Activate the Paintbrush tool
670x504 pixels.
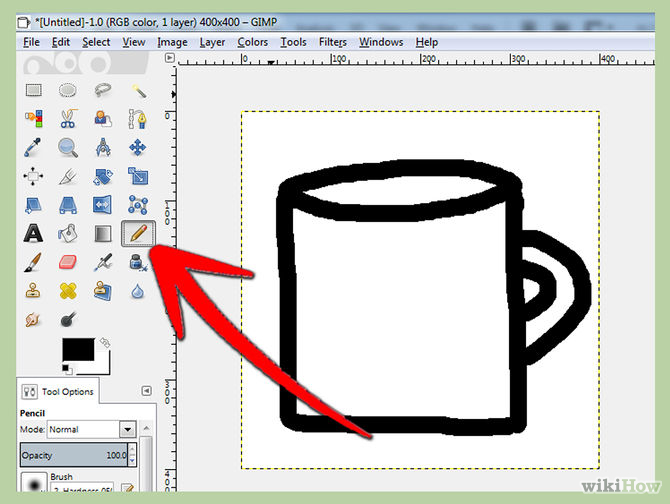tap(33, 263)
